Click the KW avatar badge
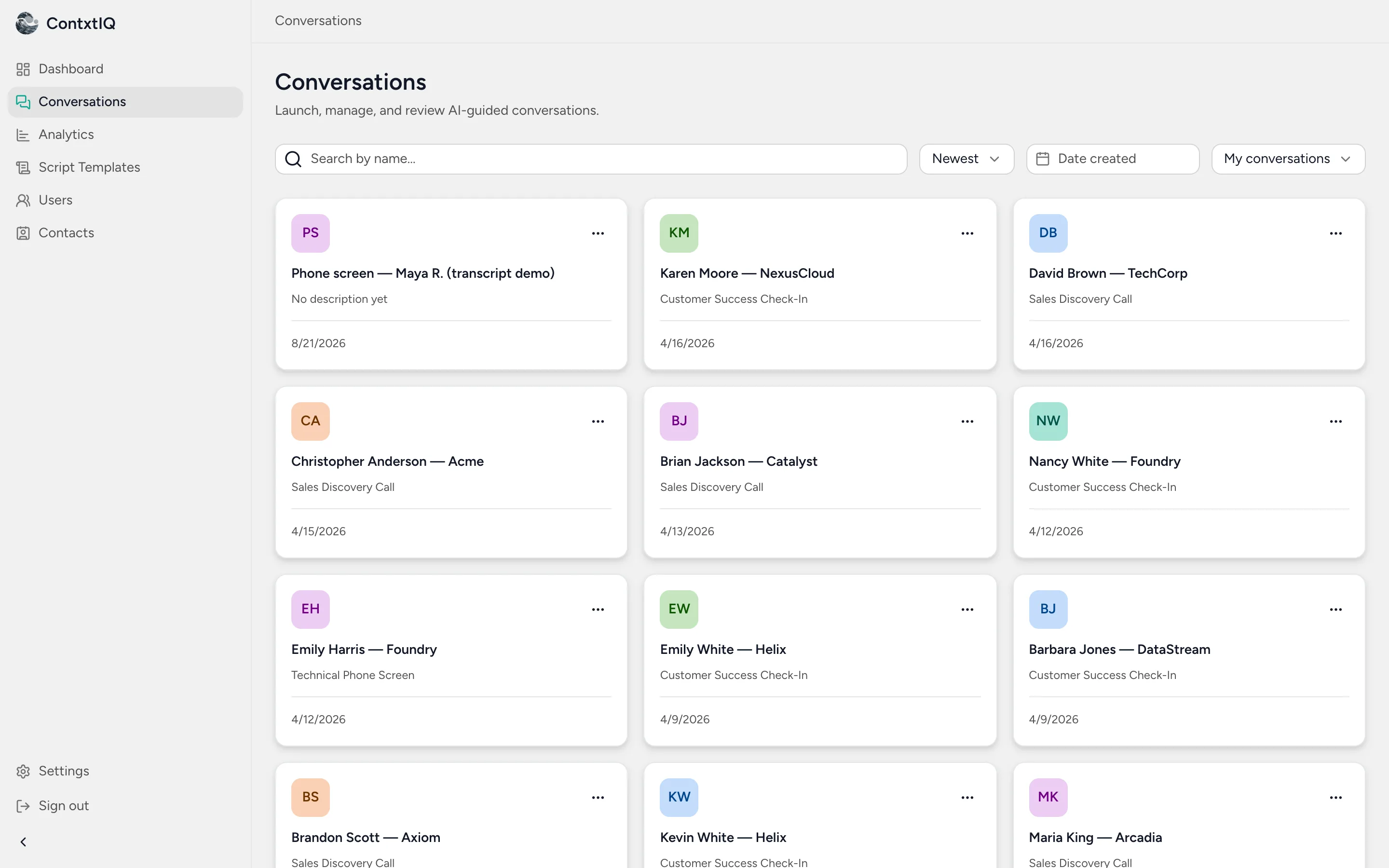The image size is (1389, 868). click(x=679, y=798)
